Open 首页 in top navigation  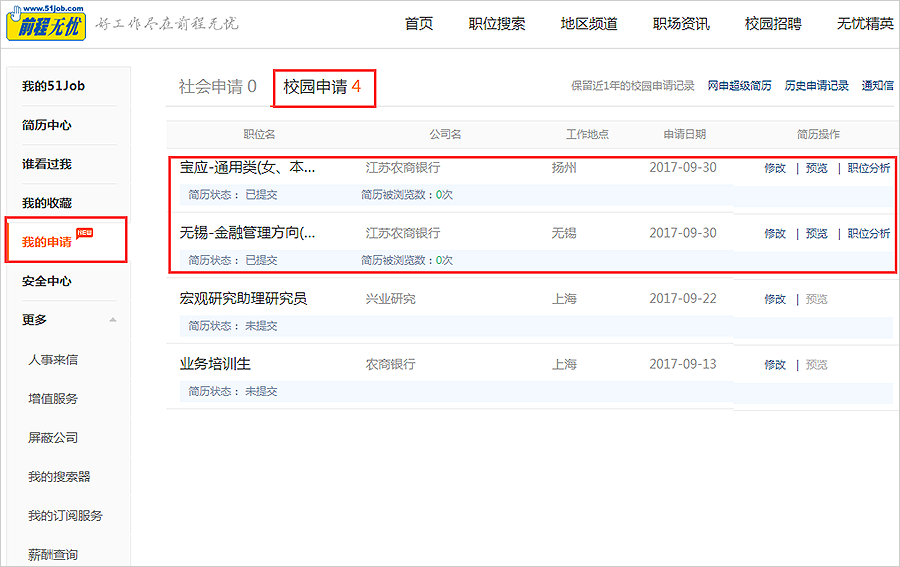pyautogui.click(x=419, y=24)
